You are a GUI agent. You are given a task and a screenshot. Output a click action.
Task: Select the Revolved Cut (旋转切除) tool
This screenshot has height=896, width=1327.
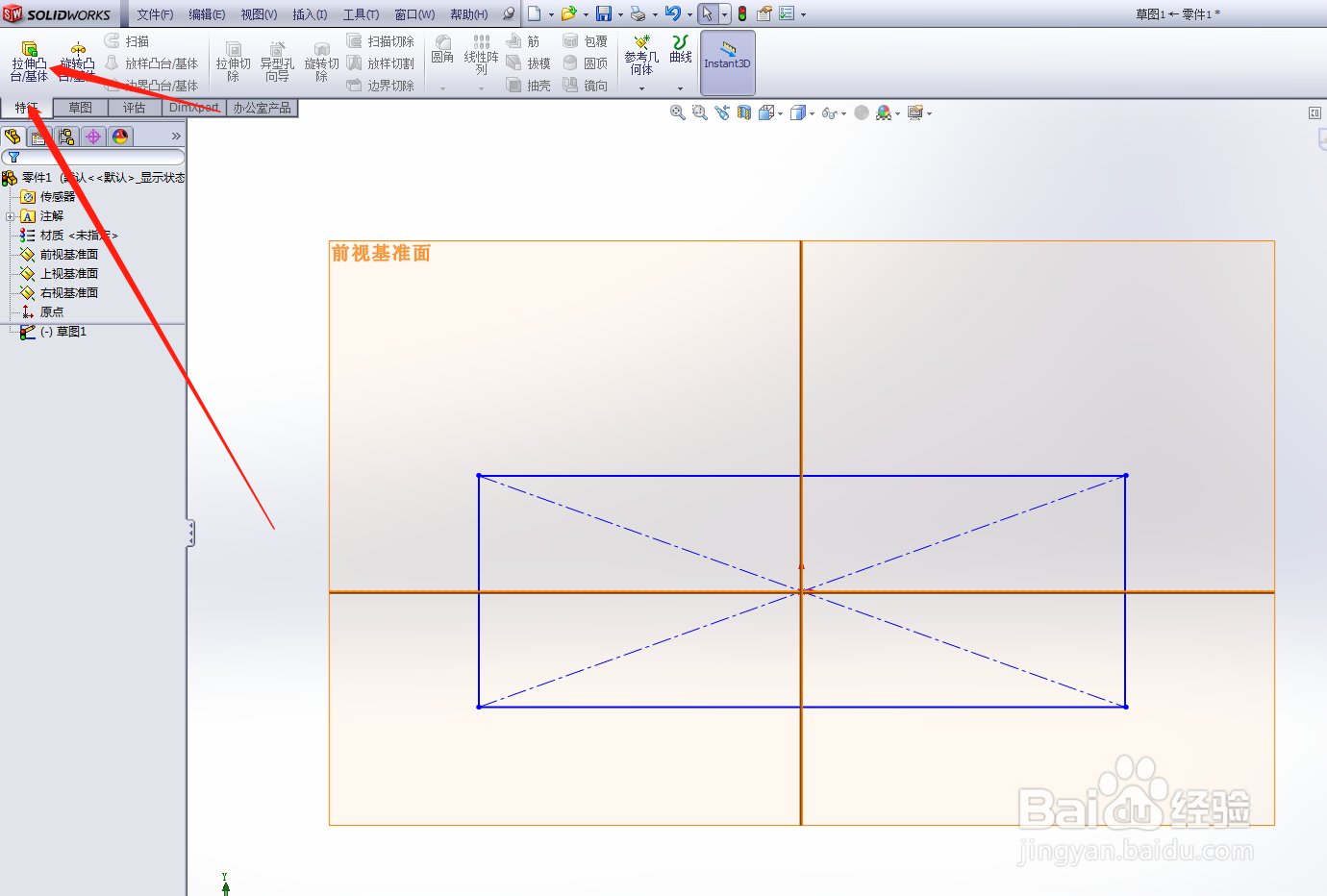(321, 62)
